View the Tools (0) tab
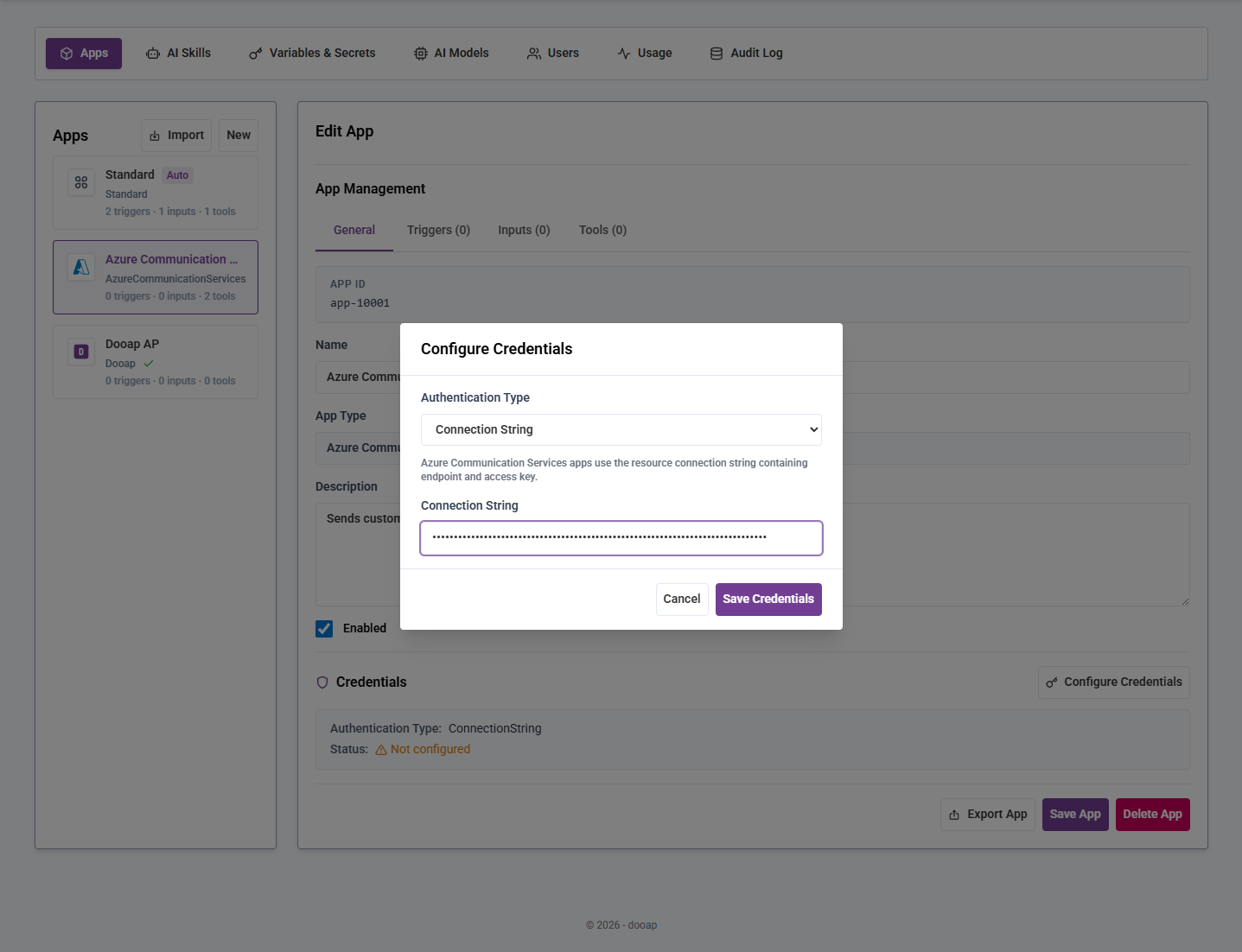The width and height of the screenshot is (1242, 952). tap(602, 231)
